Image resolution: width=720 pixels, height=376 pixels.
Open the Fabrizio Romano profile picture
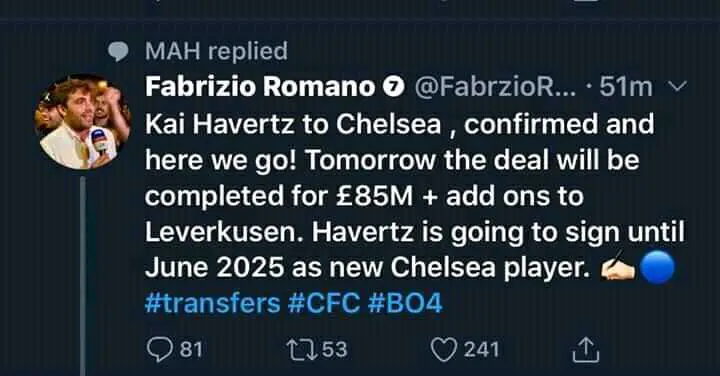click(83, 122)
